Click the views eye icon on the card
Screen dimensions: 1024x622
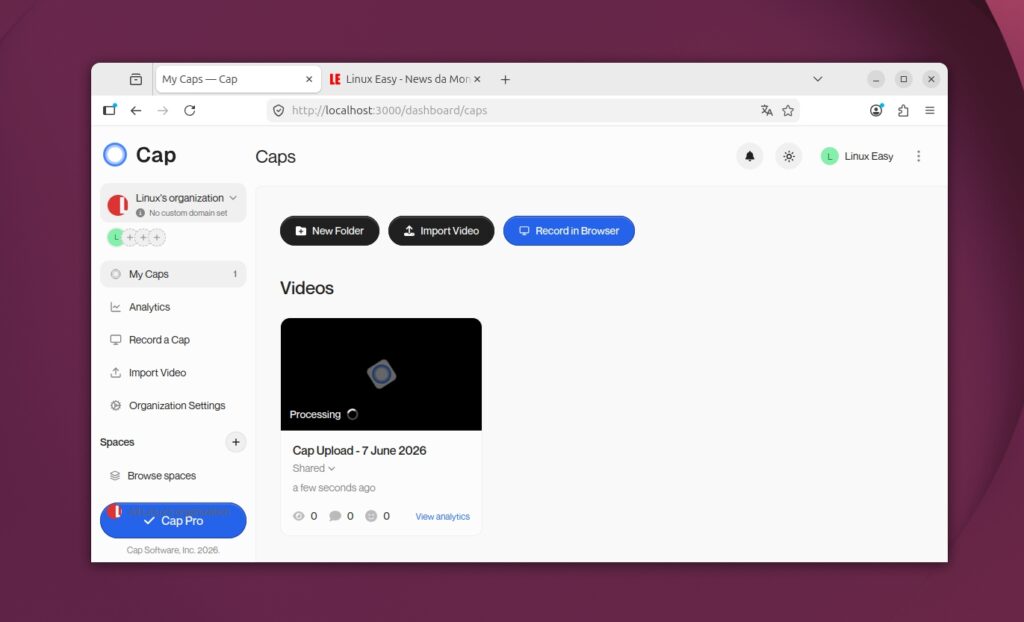(x=298, y=516)
